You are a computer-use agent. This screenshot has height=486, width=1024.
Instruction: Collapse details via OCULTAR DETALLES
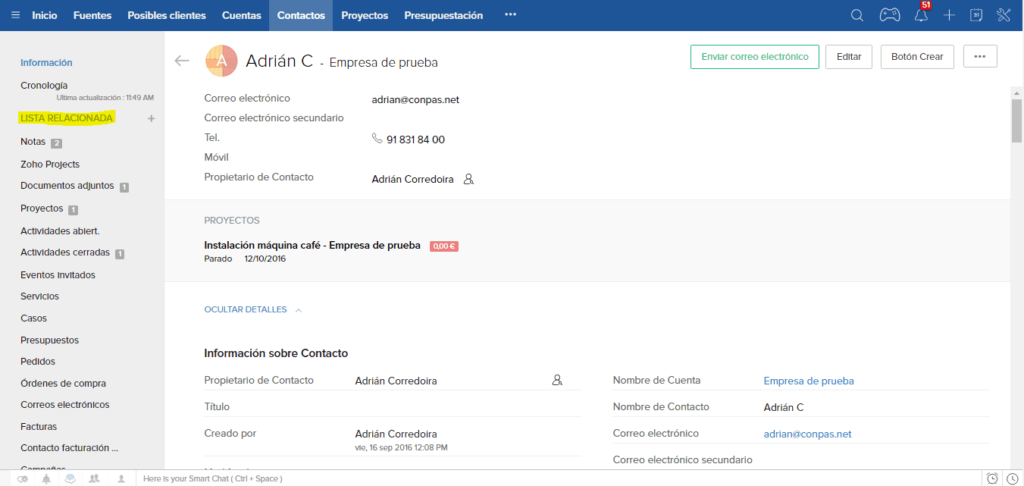pos(253,310)
